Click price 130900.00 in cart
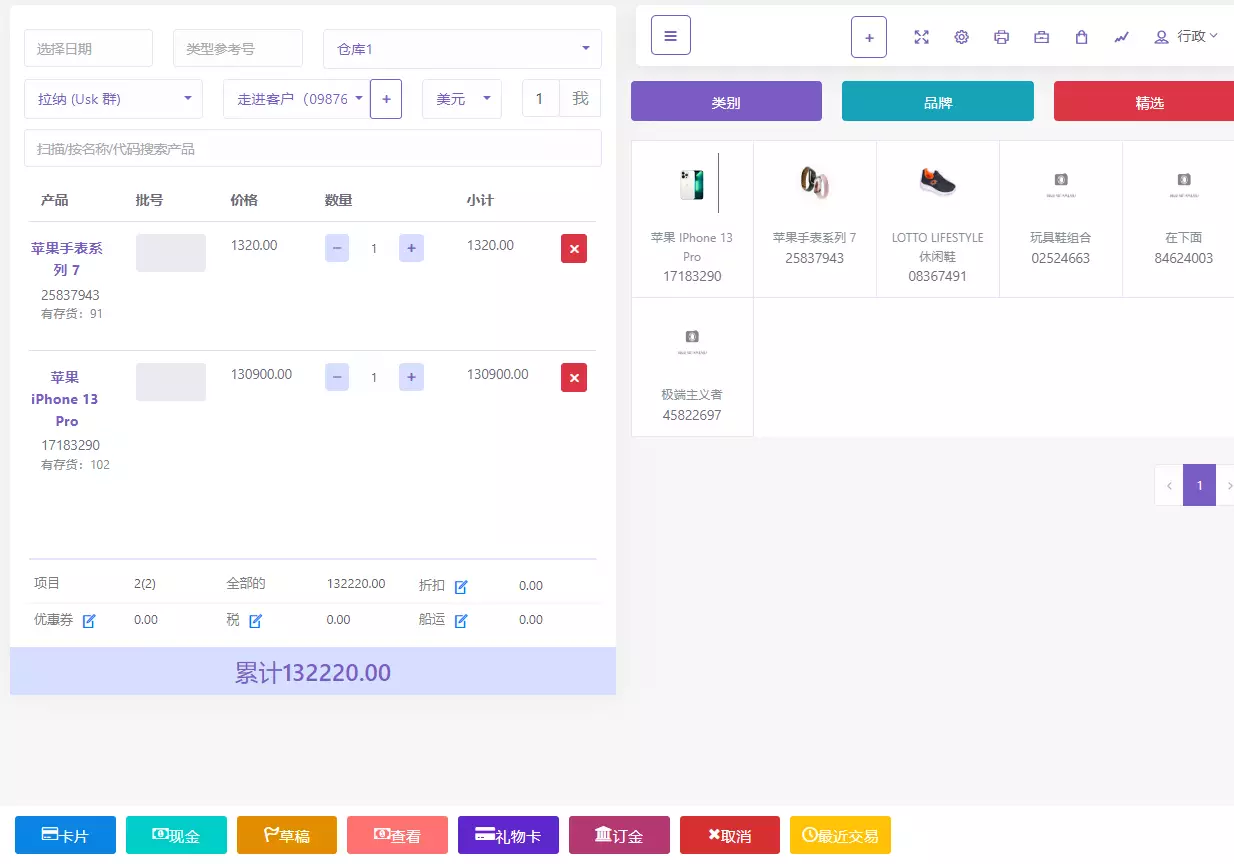This screenshot has width=1234, height=864. click(261, 374)
